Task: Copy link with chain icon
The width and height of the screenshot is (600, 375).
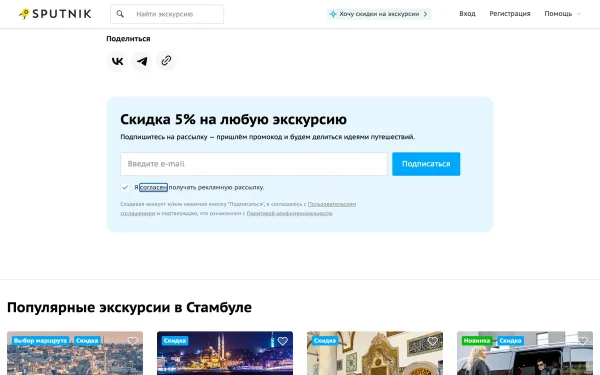Action: click(166, 61)
